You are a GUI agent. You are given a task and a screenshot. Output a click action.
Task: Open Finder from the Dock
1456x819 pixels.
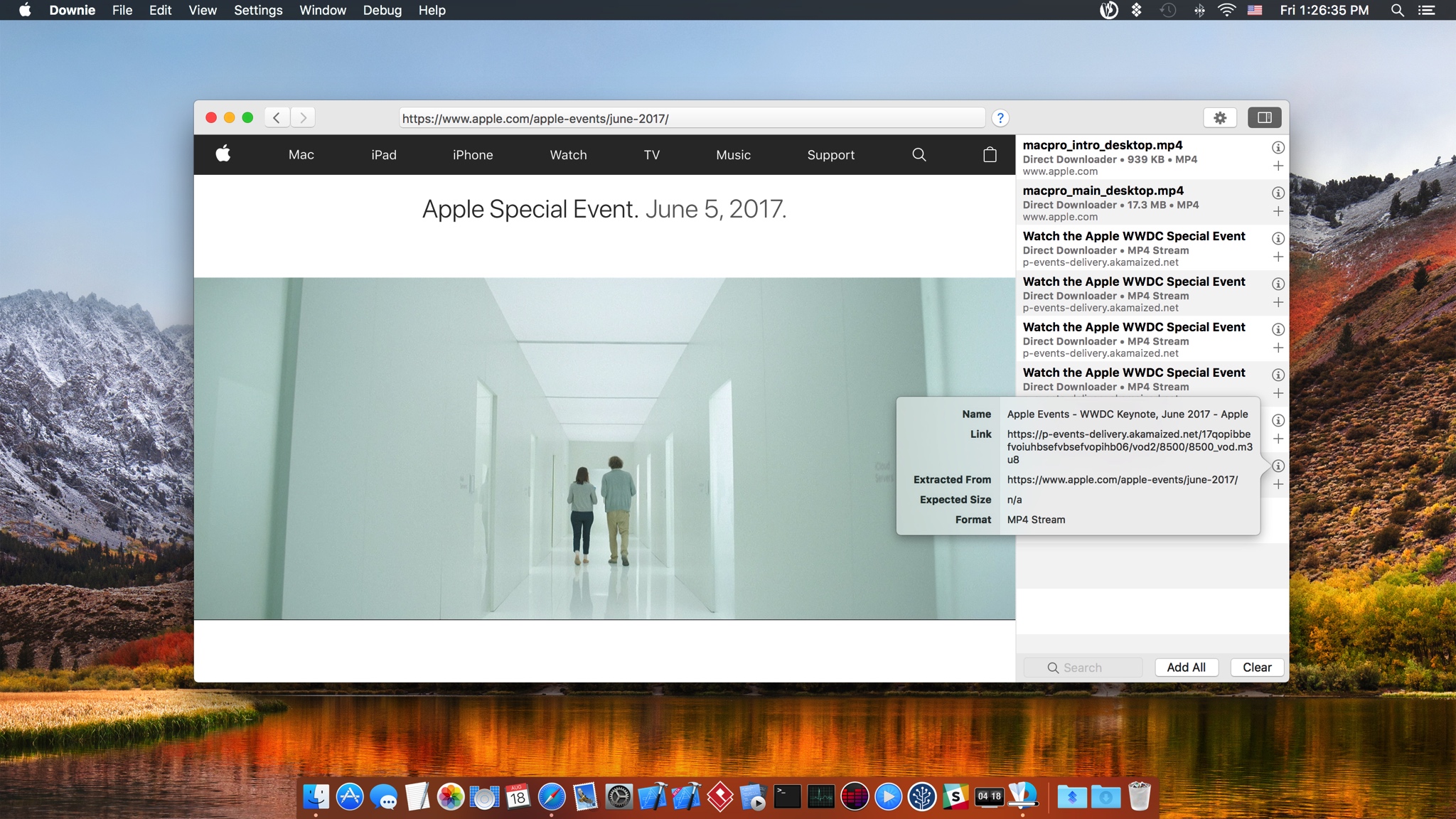pyautogui.click(x=316, y=797)
